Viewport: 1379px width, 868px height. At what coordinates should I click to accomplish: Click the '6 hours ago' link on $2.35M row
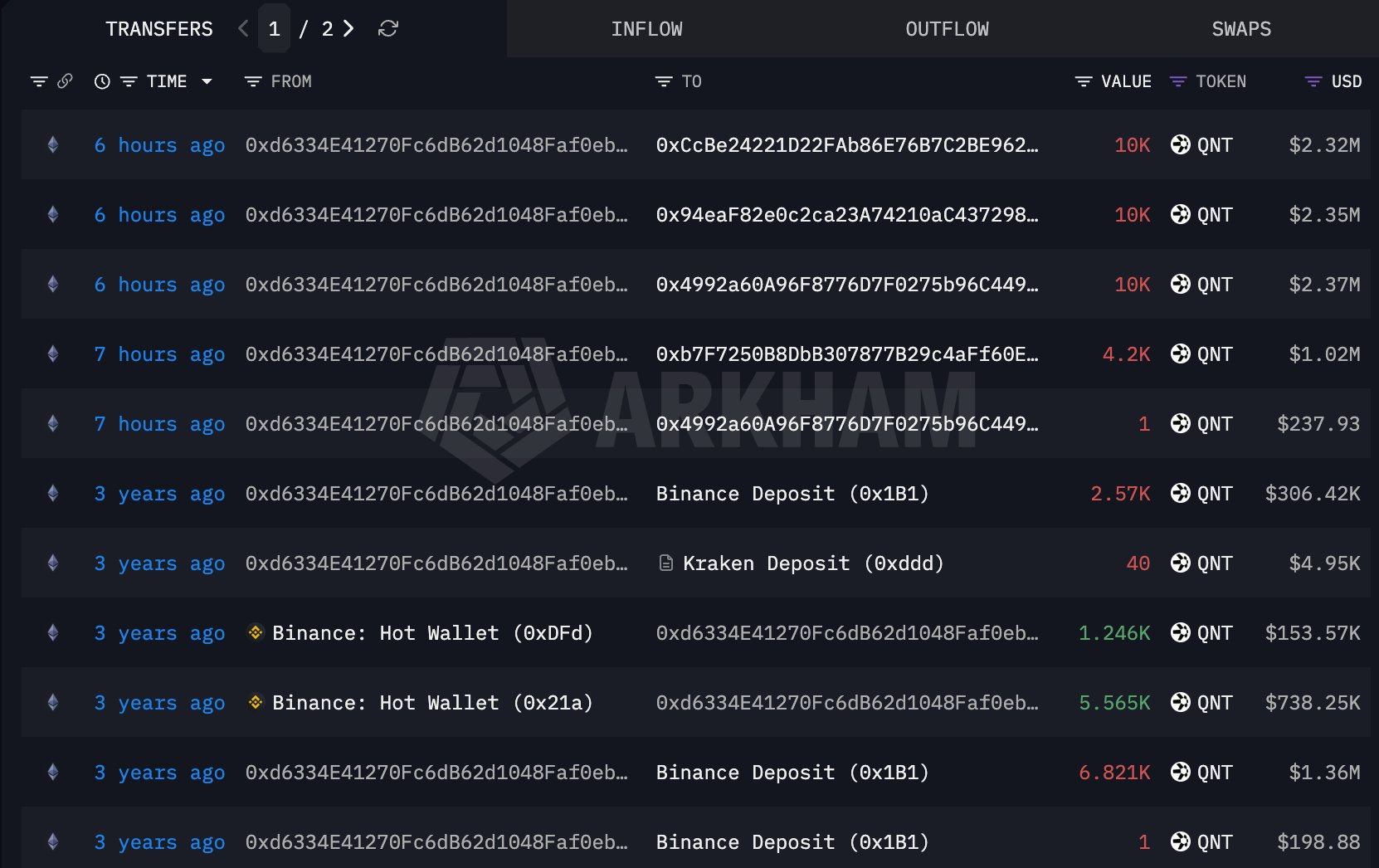click(159, 215)
